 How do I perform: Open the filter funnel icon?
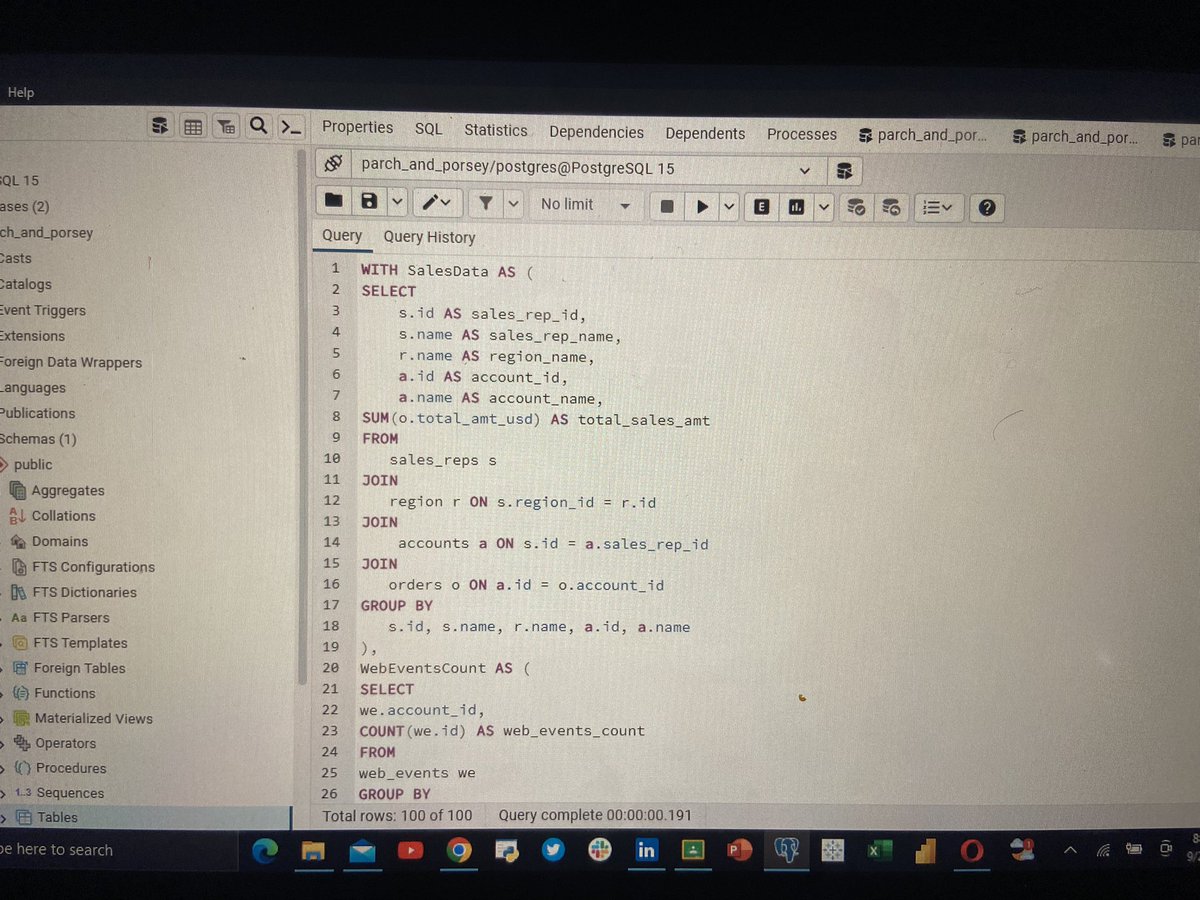[486, 203]
